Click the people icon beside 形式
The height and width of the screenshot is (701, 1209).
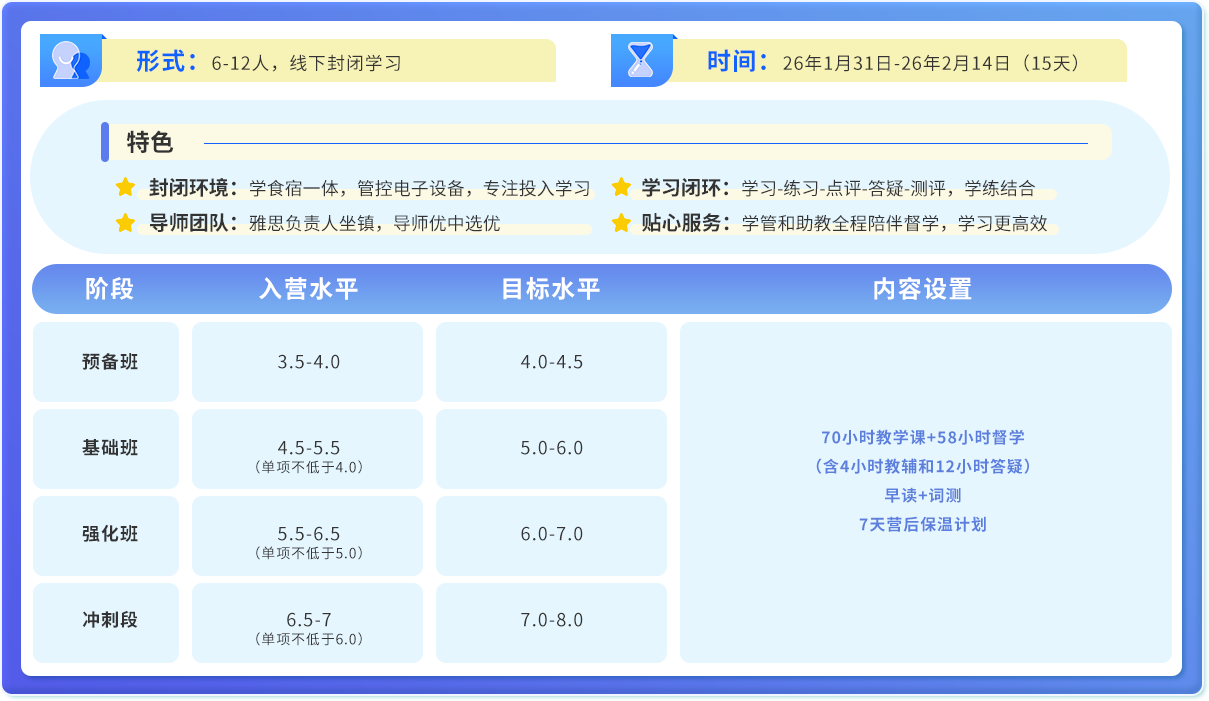(70, 61)
